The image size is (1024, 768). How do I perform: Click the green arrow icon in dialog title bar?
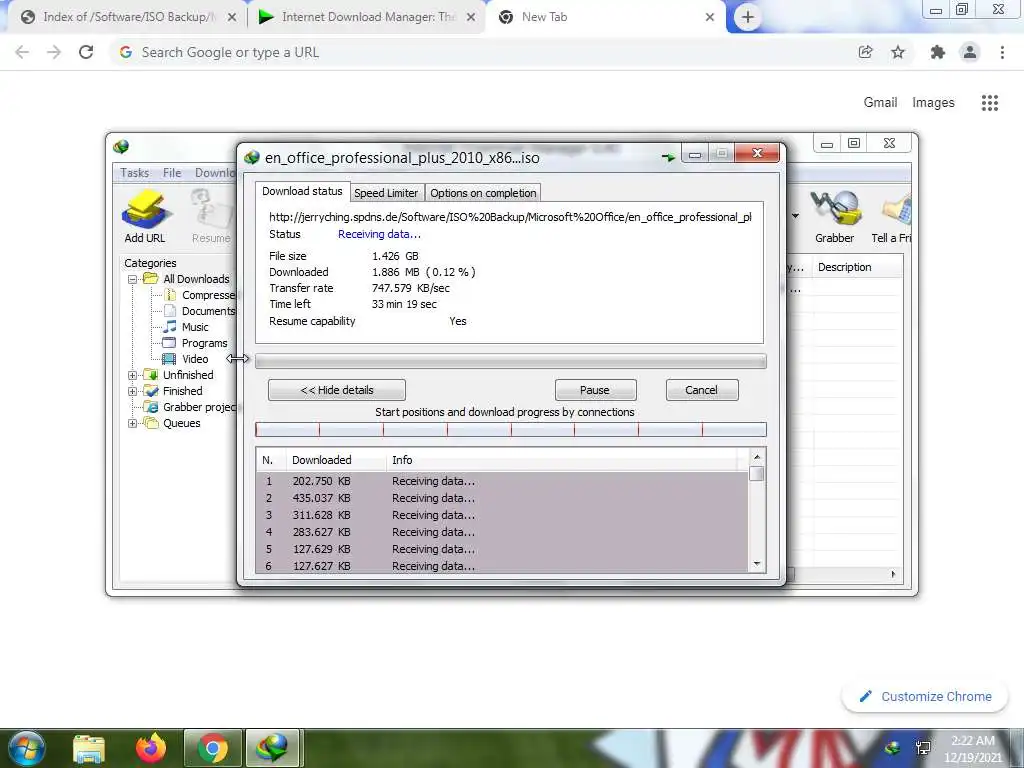pyautogui.click(x=668, y=157)
